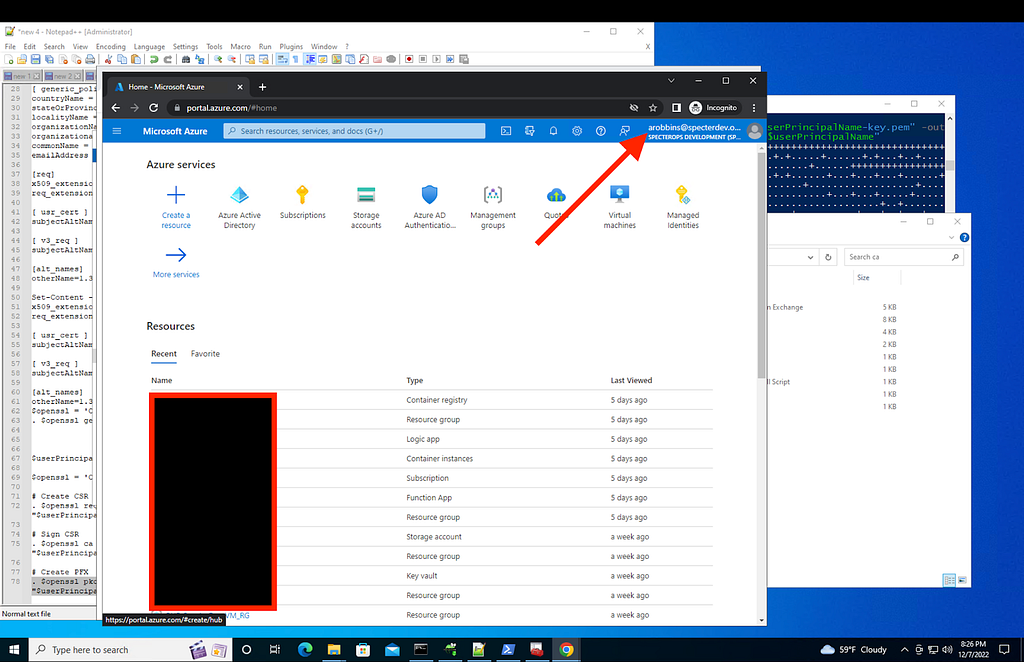
Task: Switch to the Favorite resources tab
Action: coord(205,354)
